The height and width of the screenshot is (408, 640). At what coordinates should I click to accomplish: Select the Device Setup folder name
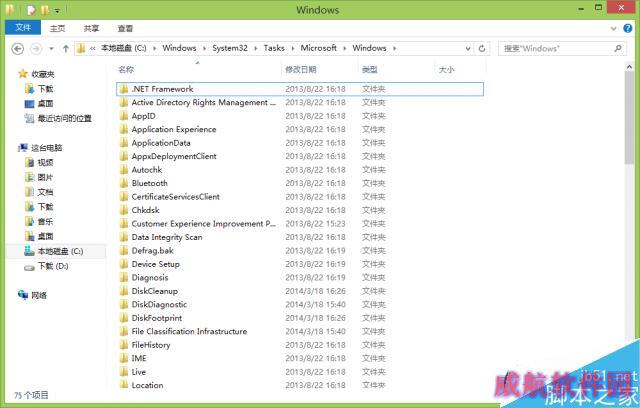click(x=156, y=264)
